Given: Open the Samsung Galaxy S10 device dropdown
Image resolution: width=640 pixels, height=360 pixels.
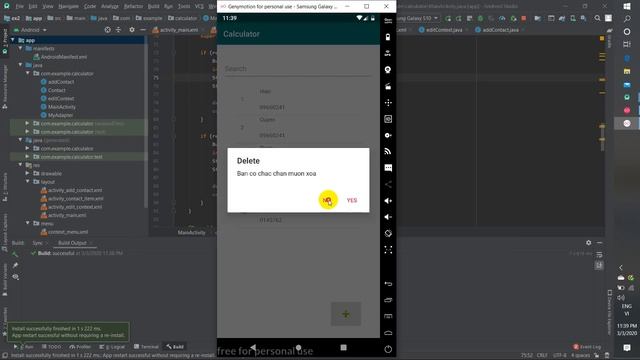Looking at the screenshot, I should pyautogui.click(x=417, y=18).
